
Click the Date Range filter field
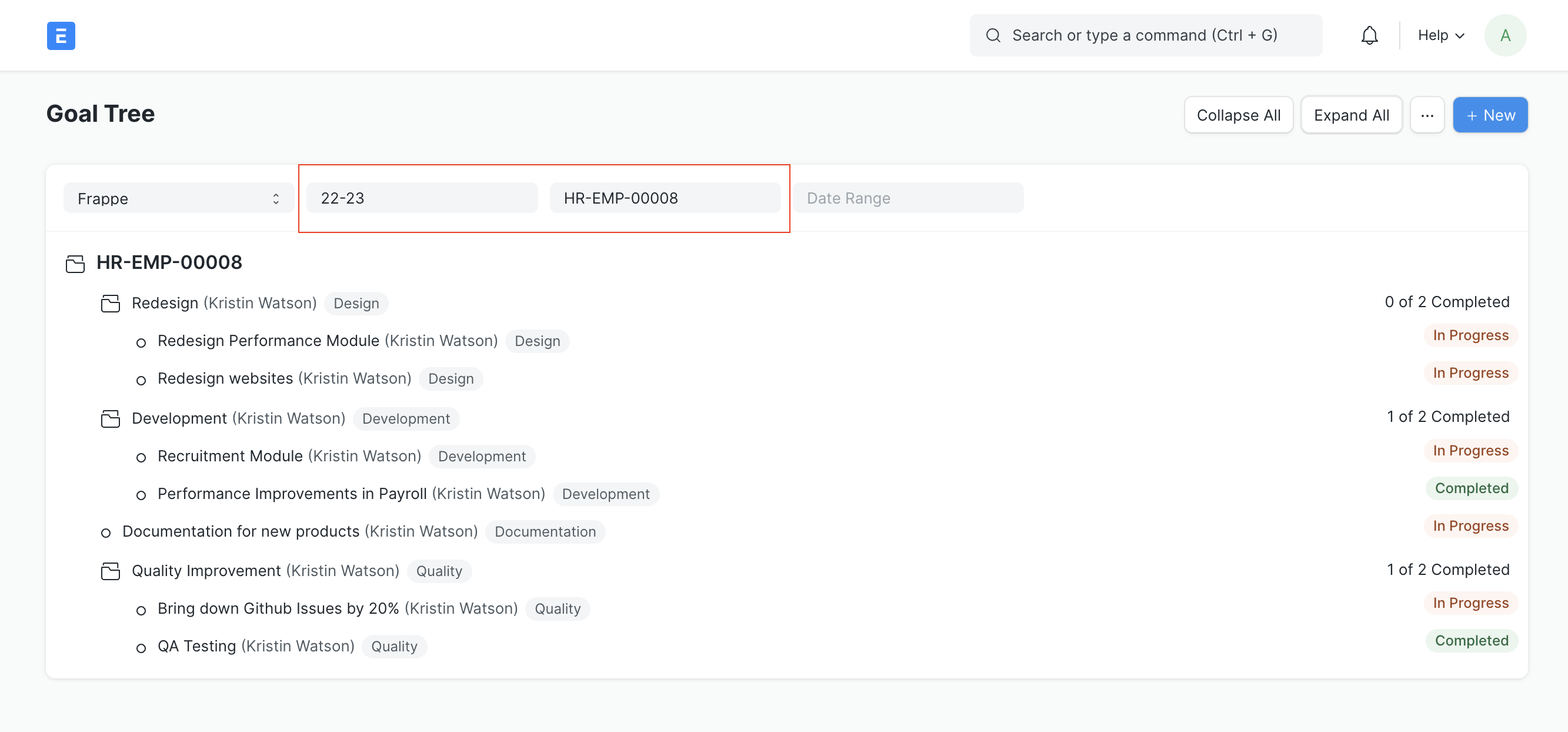point(907,198)
